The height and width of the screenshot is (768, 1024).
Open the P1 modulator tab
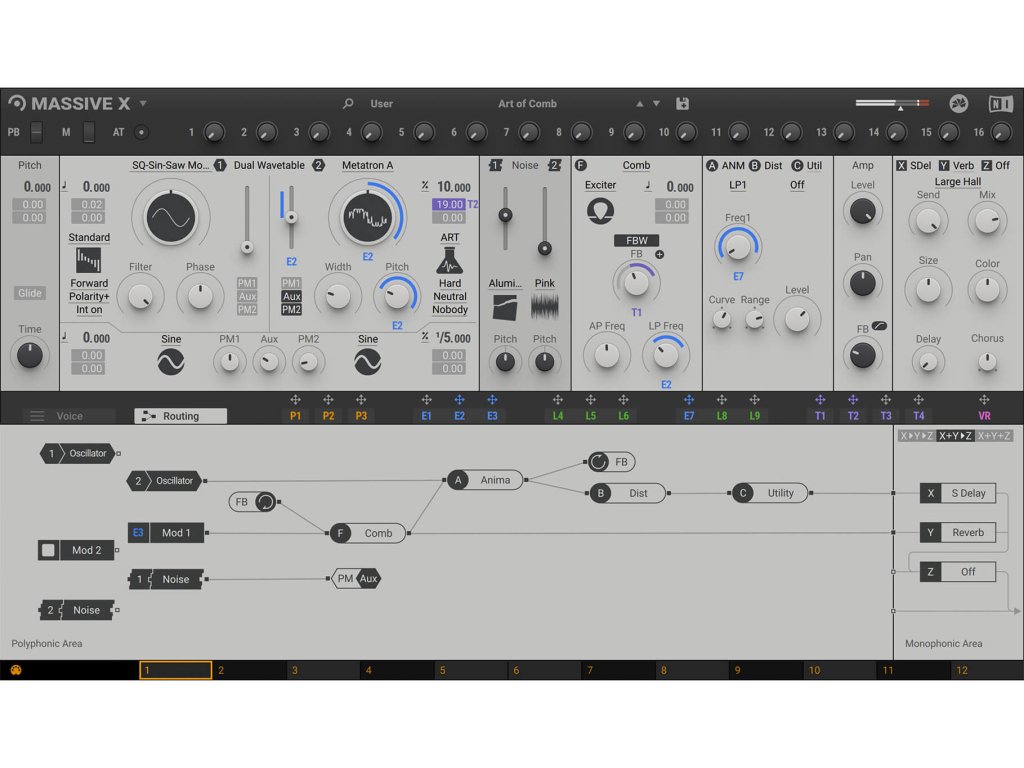tap(295, 416)
